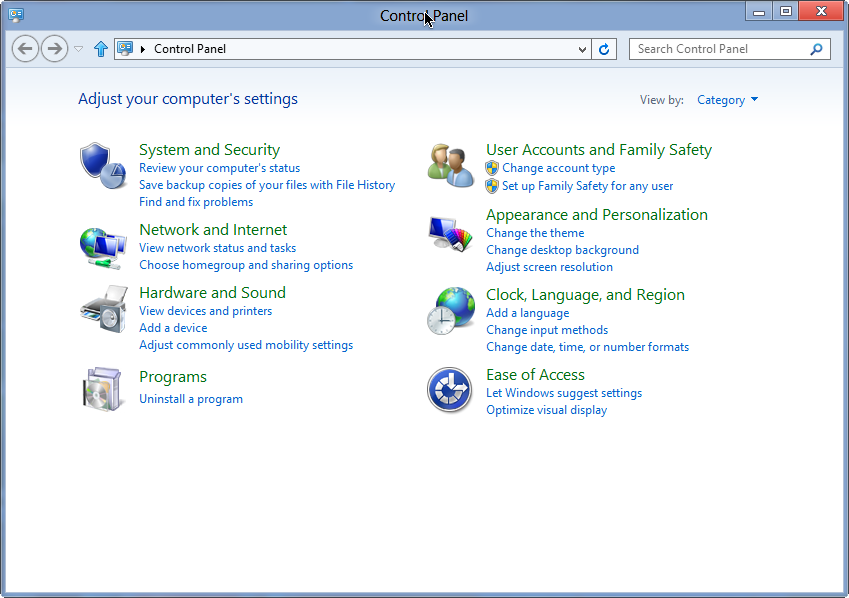Click Change the theme

[535, 233]
